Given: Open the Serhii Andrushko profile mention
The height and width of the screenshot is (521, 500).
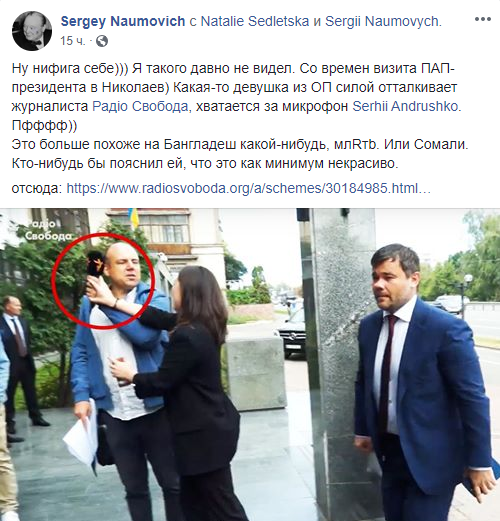Looking at the screenshot, I should pos(405,106).
